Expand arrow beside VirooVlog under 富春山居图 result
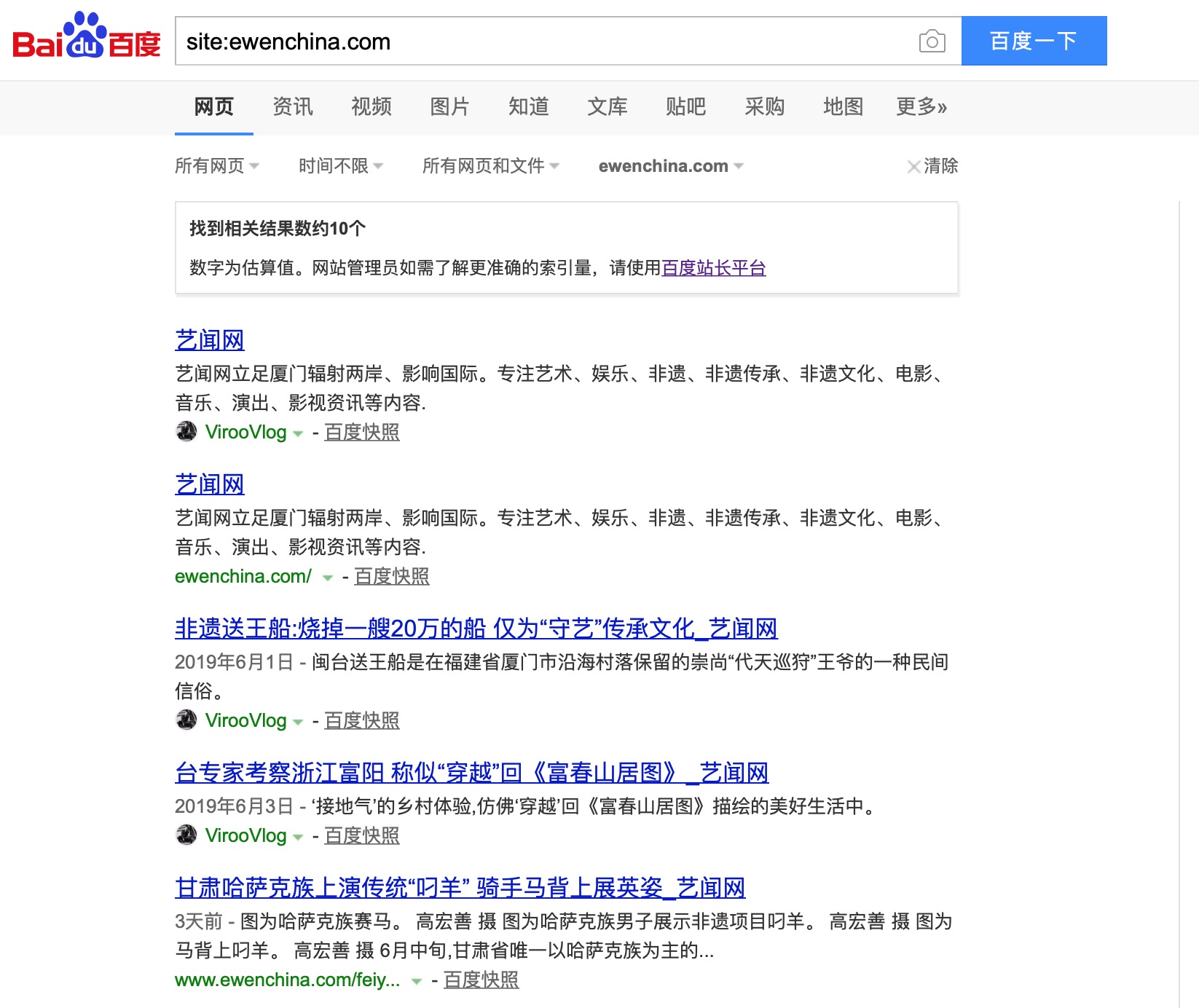This screenshot has width=1199, height=1008. pos(297,837)
